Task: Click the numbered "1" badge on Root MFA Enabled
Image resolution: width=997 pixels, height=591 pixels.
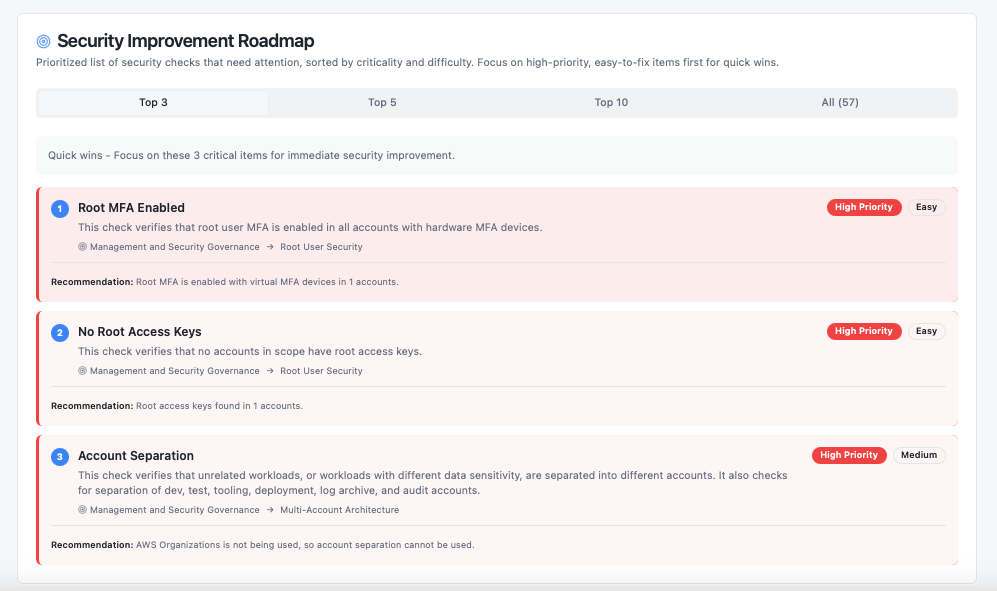Action: point(59,207)
